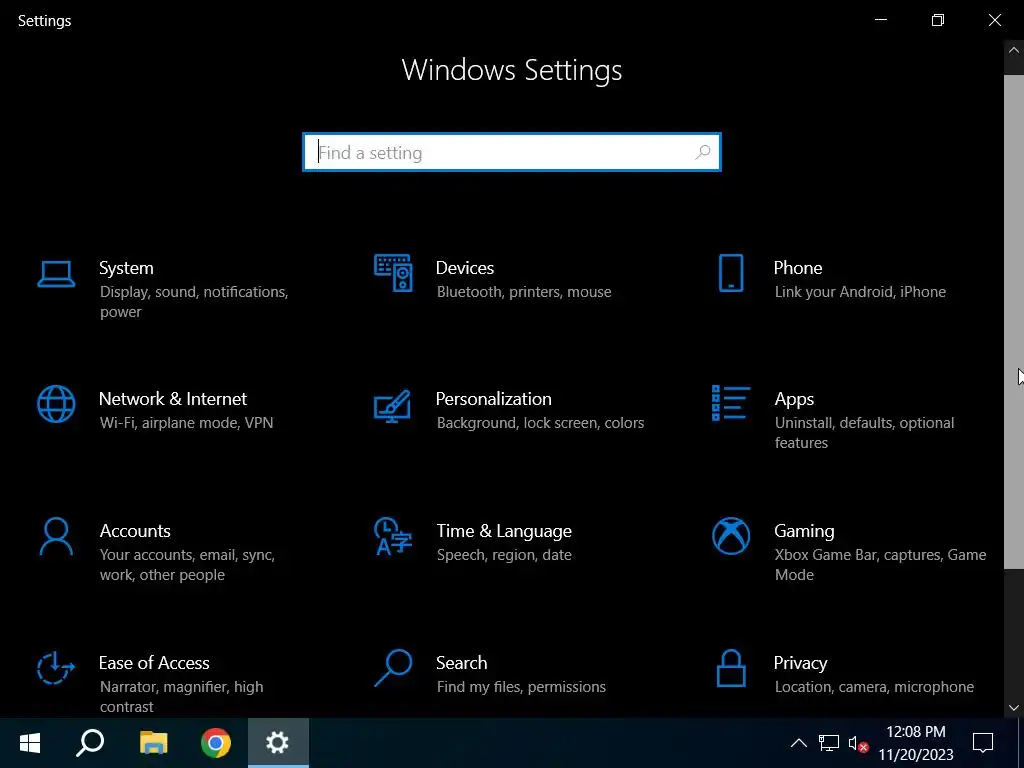Click 'Narrator, magnifier, high contrast' description
Screen dimensions: 1024x768
[182, 697]
